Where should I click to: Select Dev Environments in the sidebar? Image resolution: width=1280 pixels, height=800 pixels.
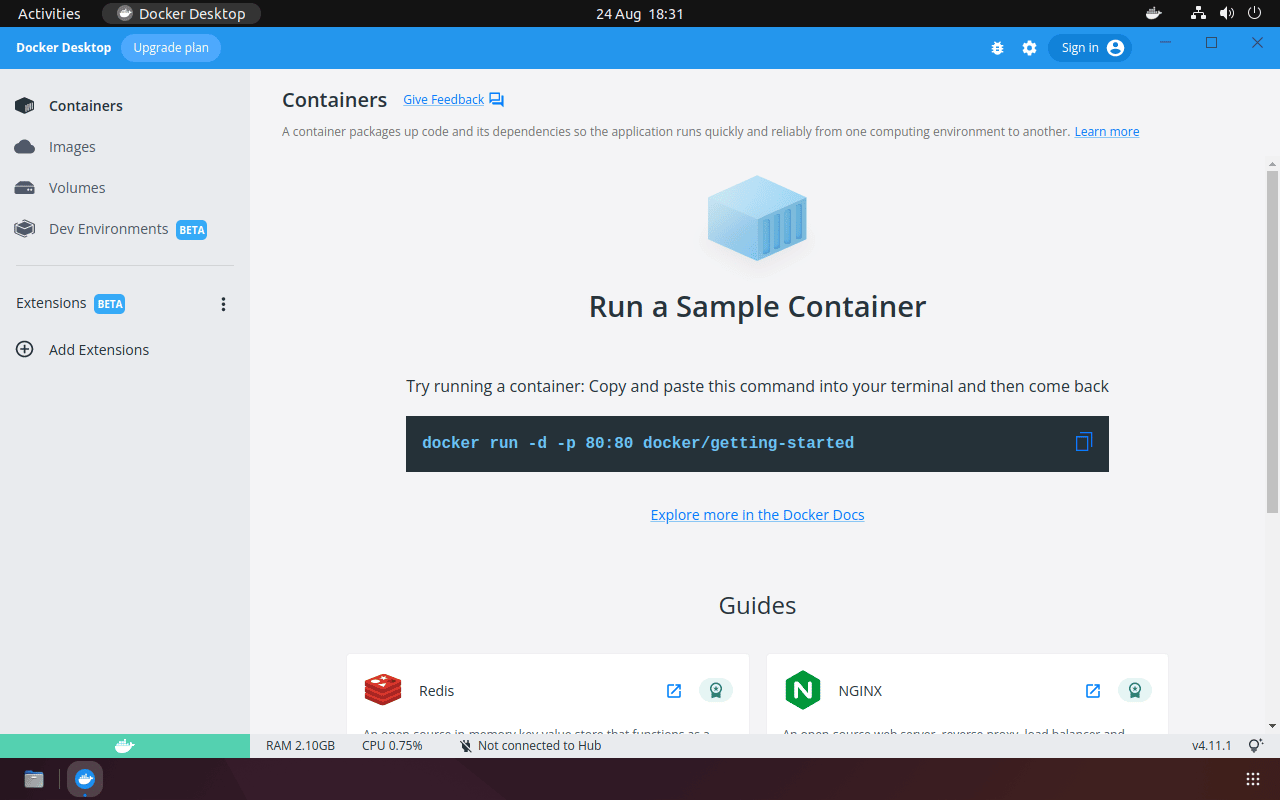coord(107,228)
